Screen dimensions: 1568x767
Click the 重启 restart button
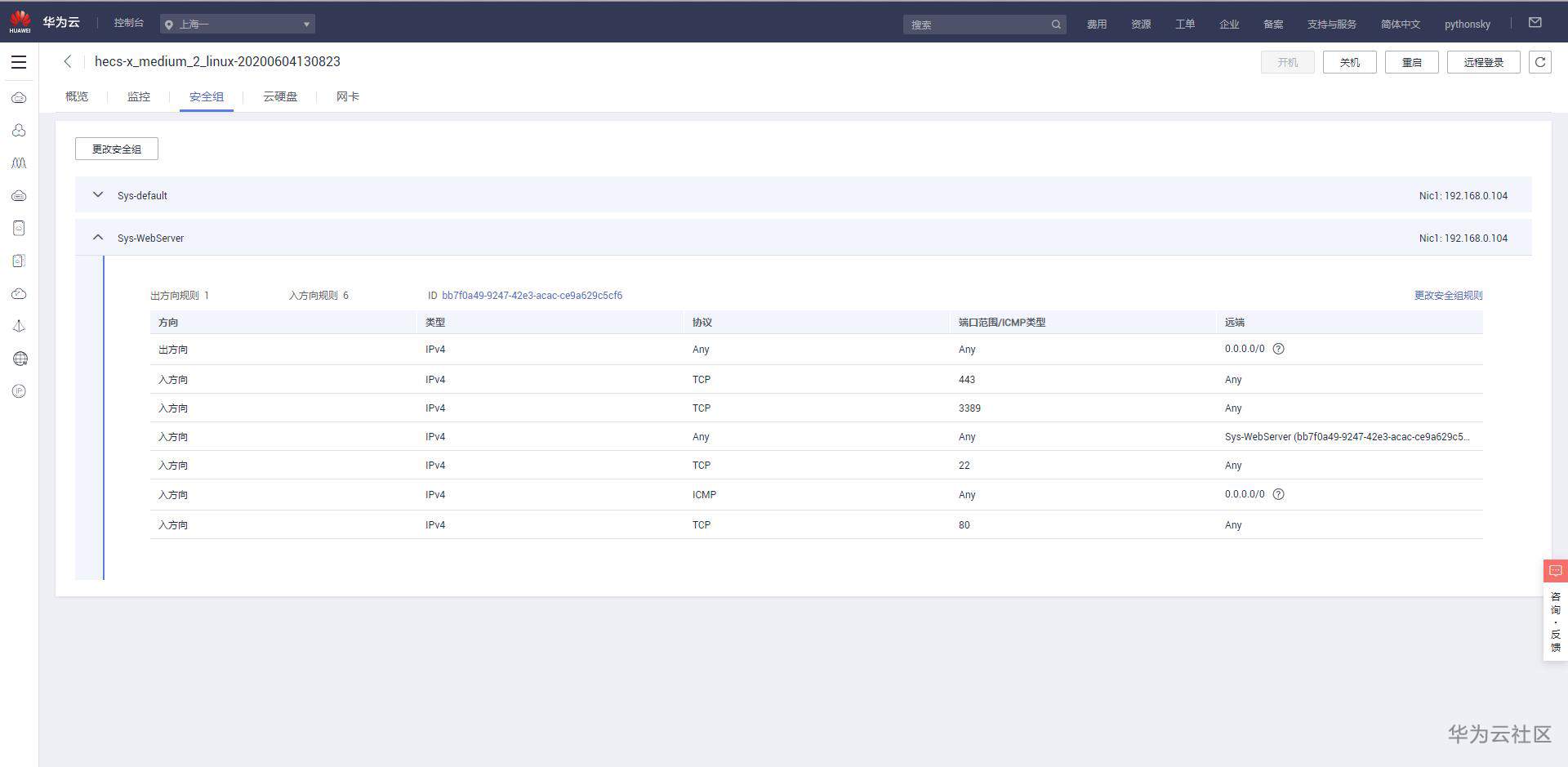coord(1412,62)
